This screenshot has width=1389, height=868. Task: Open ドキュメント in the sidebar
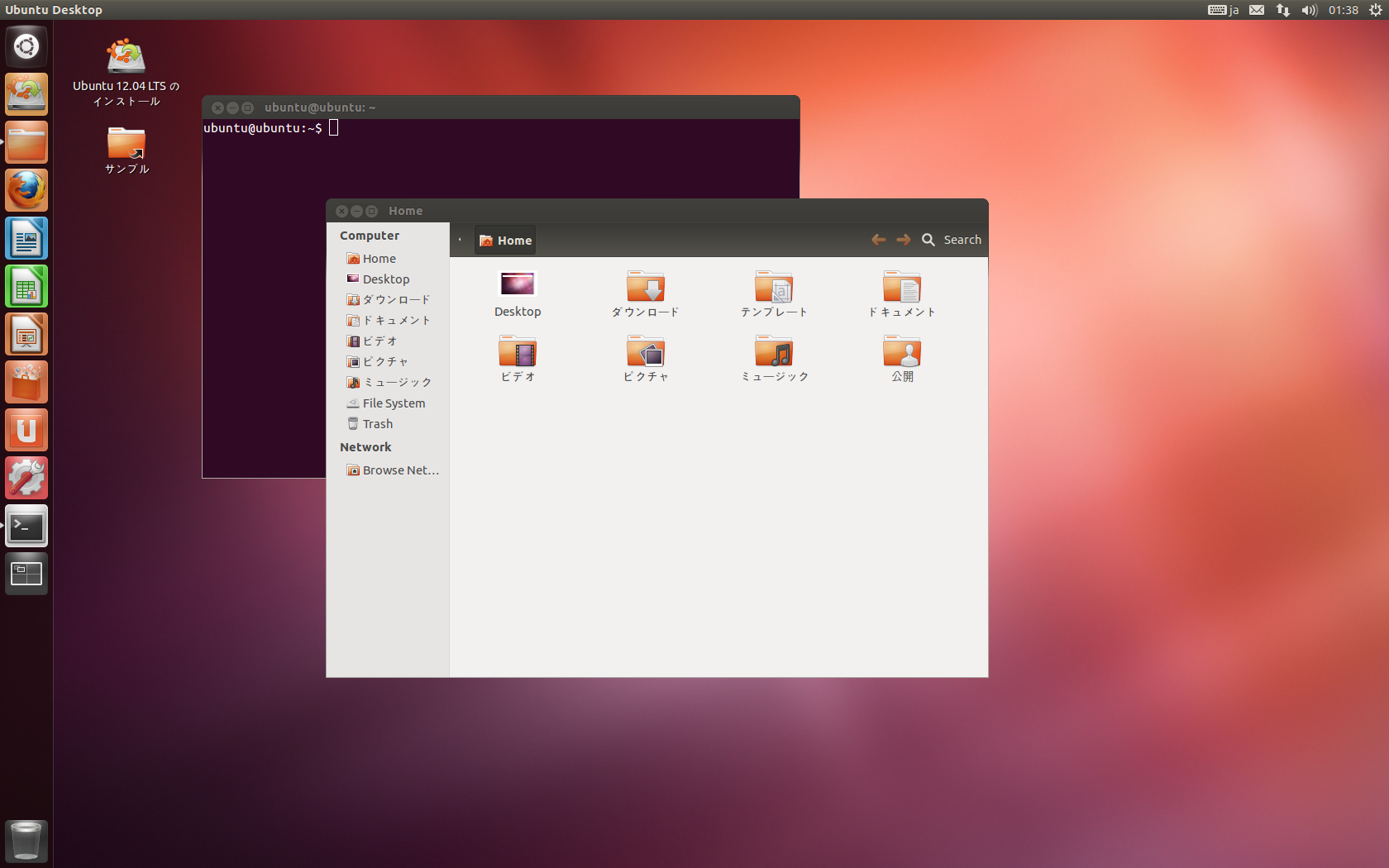tap(388, 321)
